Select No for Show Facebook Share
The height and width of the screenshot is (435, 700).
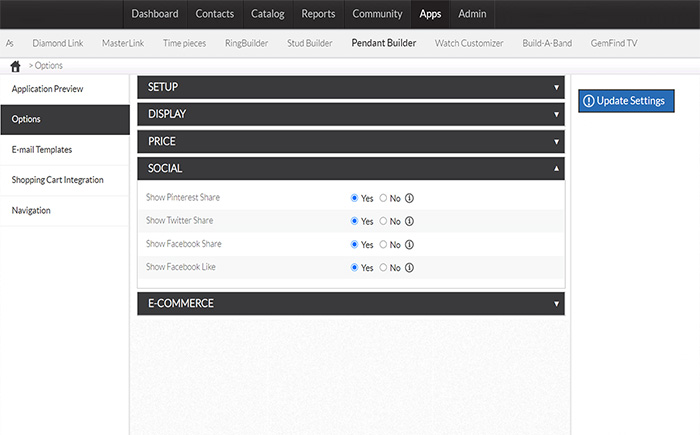(x=383, y=244)
